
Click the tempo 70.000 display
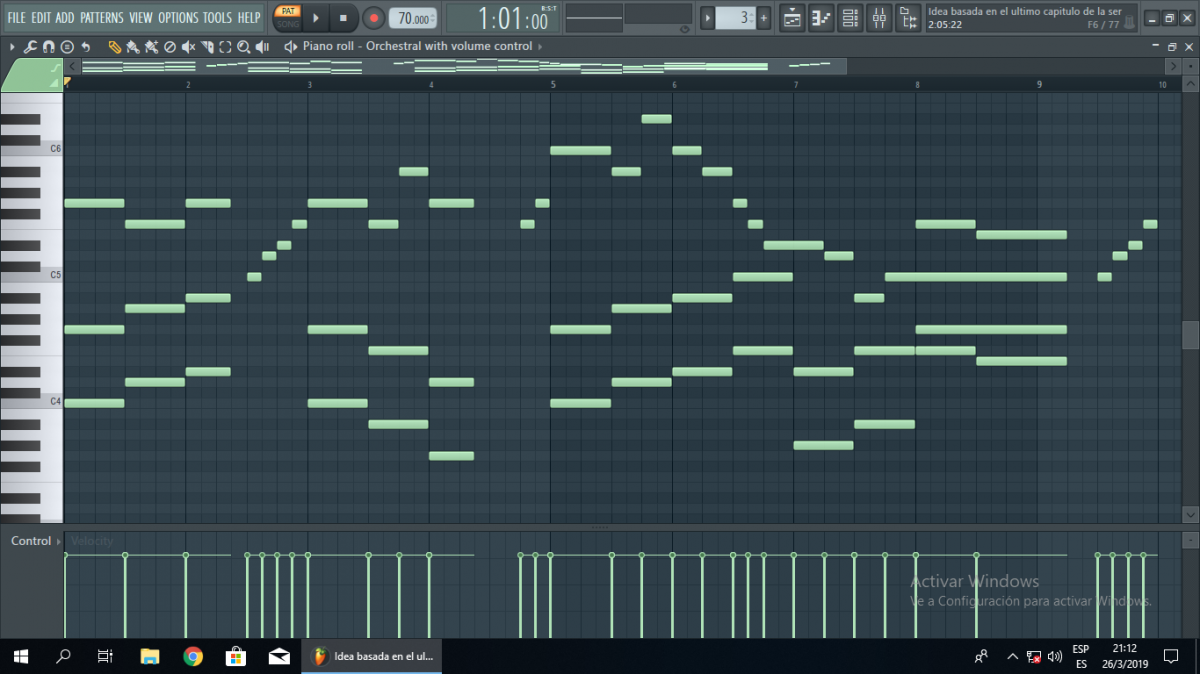coord(413,18)
